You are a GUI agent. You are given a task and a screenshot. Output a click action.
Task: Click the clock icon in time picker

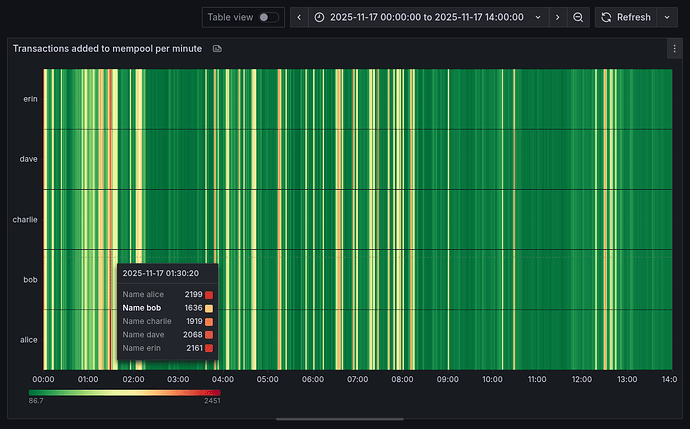click(x=319, y=17)
